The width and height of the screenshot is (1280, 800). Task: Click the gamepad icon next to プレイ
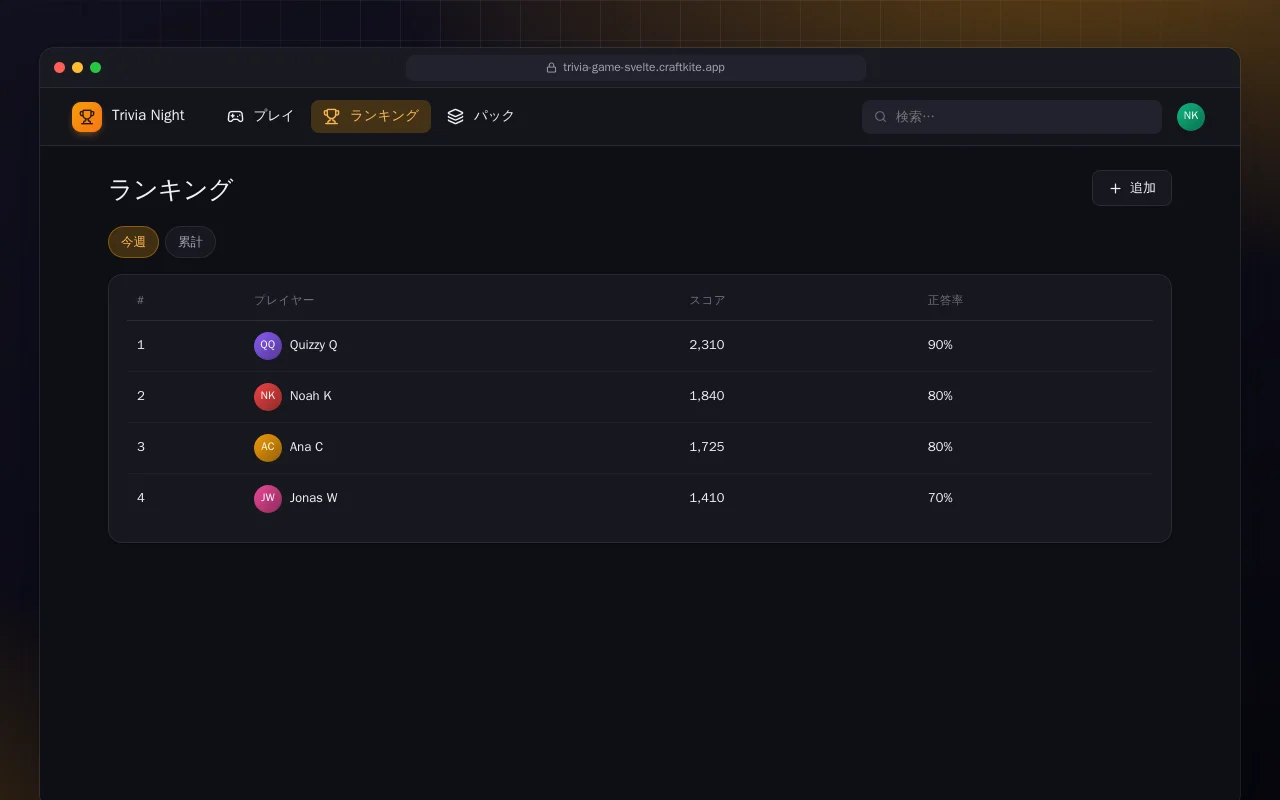235,116
